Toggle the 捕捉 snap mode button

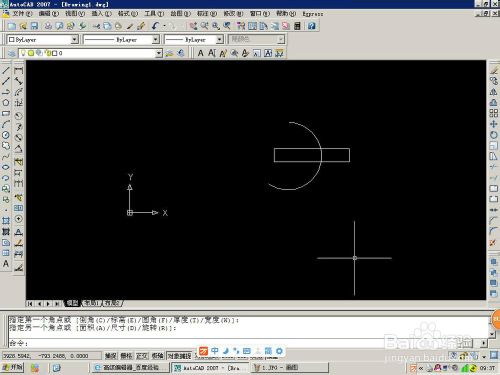coord(111,356)
